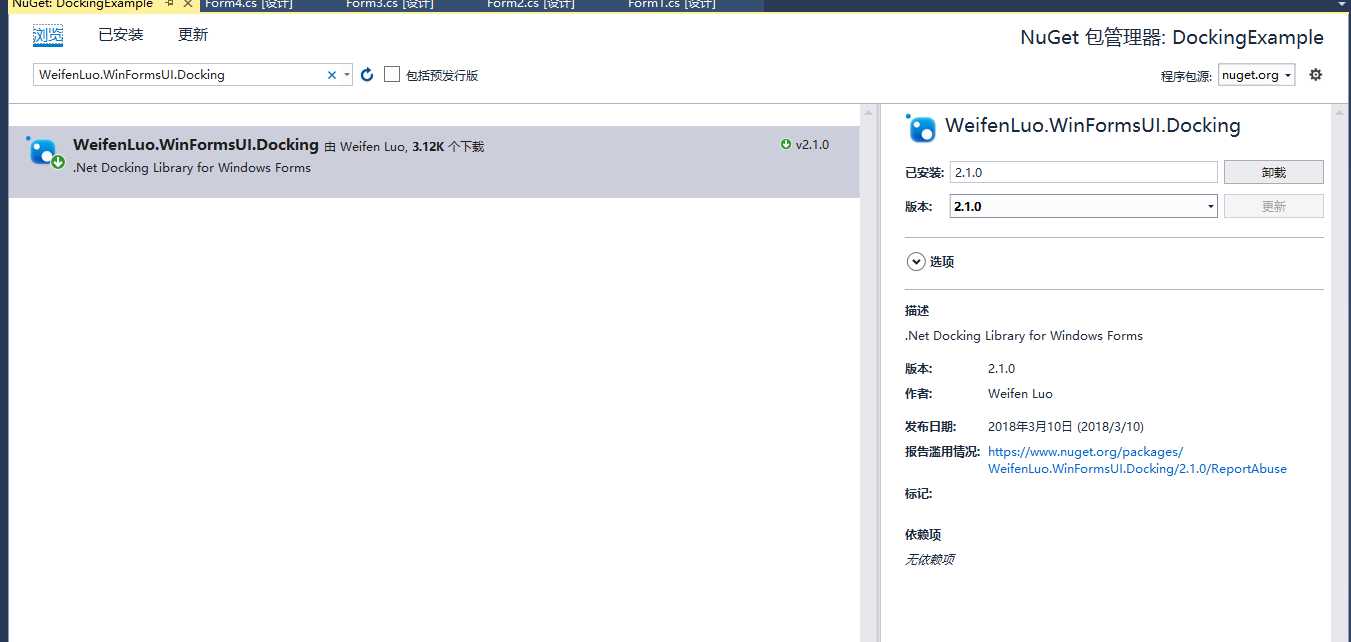Viewport: 1351px width, 642px height.
Task: Click the v2.1.0 installed version indicator
Action: click(805, 145)
